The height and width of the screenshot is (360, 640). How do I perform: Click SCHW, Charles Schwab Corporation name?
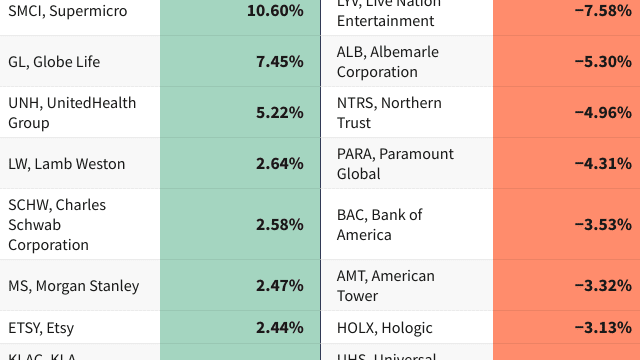click(x=57, y=224)
